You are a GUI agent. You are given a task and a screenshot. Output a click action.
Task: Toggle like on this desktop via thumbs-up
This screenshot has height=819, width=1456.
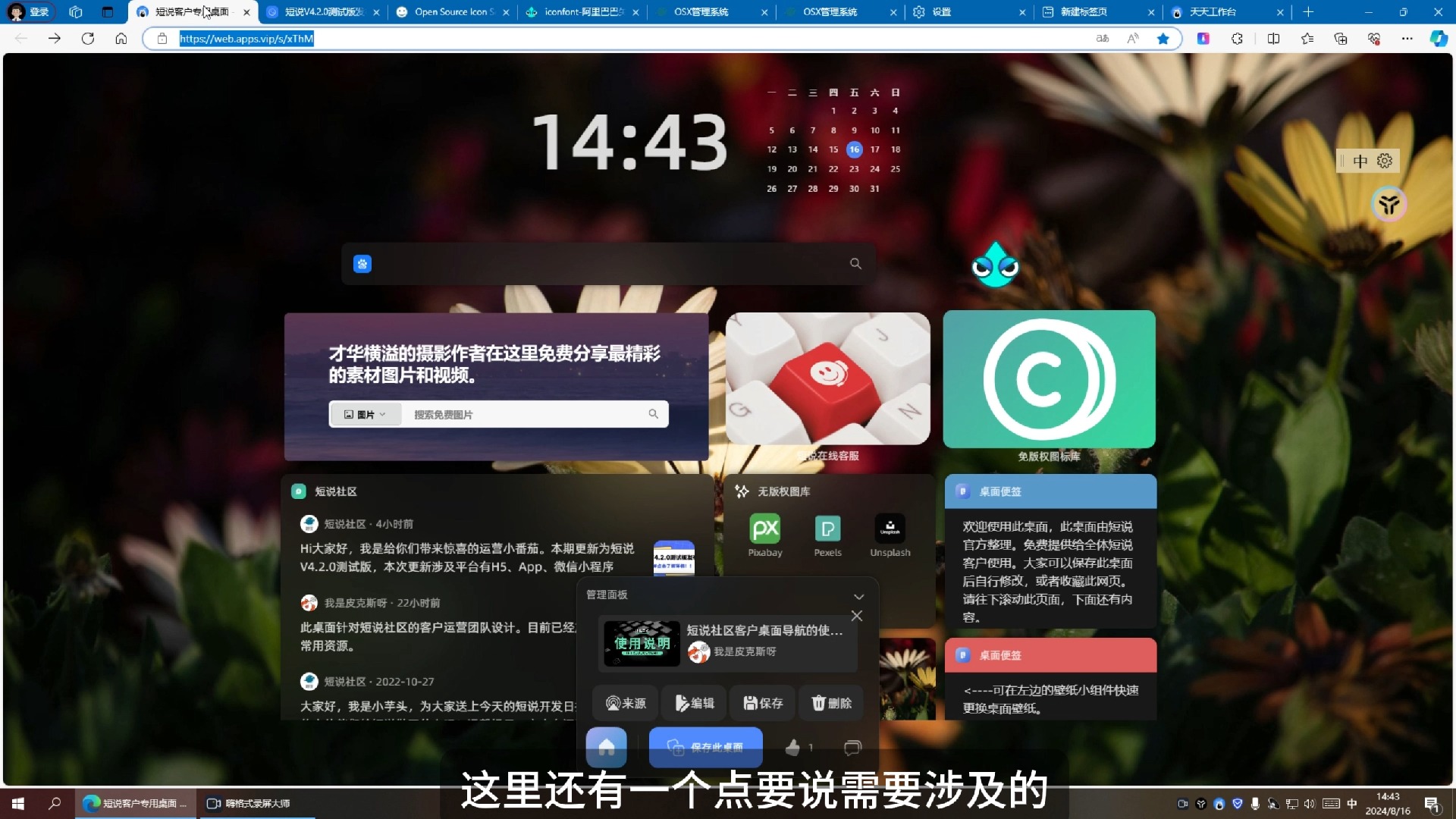(793, 748)
